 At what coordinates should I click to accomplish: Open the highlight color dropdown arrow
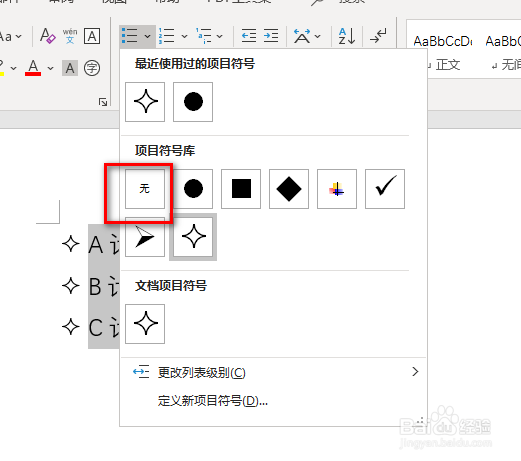click(x=13, y=68)
